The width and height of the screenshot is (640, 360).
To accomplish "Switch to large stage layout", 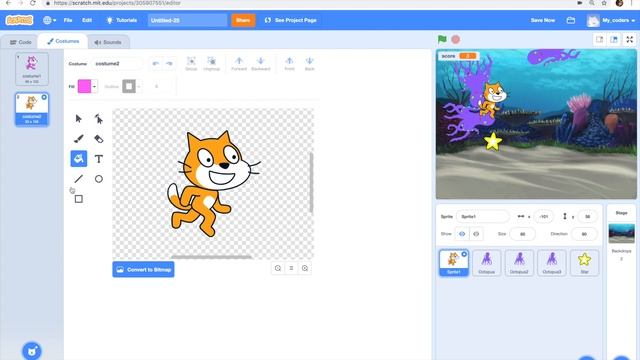I will coord(614,39).
